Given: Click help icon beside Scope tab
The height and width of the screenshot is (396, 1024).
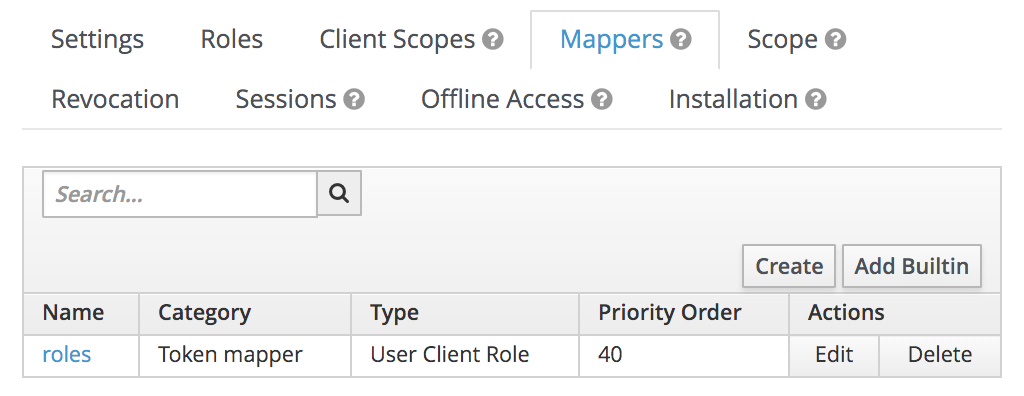Looking at the screenshot, I should (x=835, y=40).
